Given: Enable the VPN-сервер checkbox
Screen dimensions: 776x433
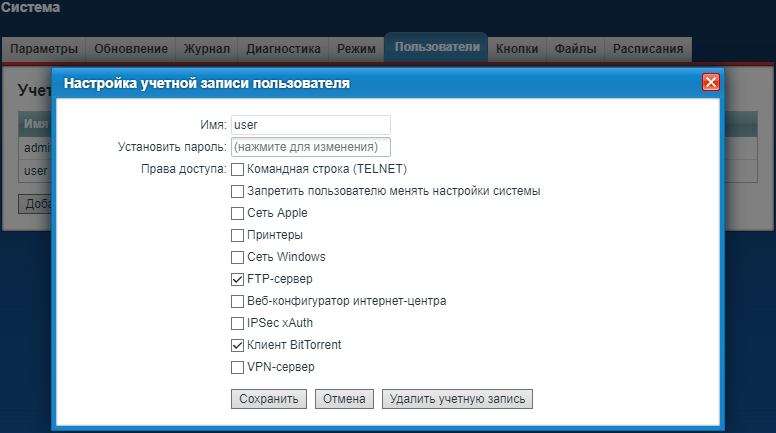Looking at the screenshot, I should click(x=238, y=367).
